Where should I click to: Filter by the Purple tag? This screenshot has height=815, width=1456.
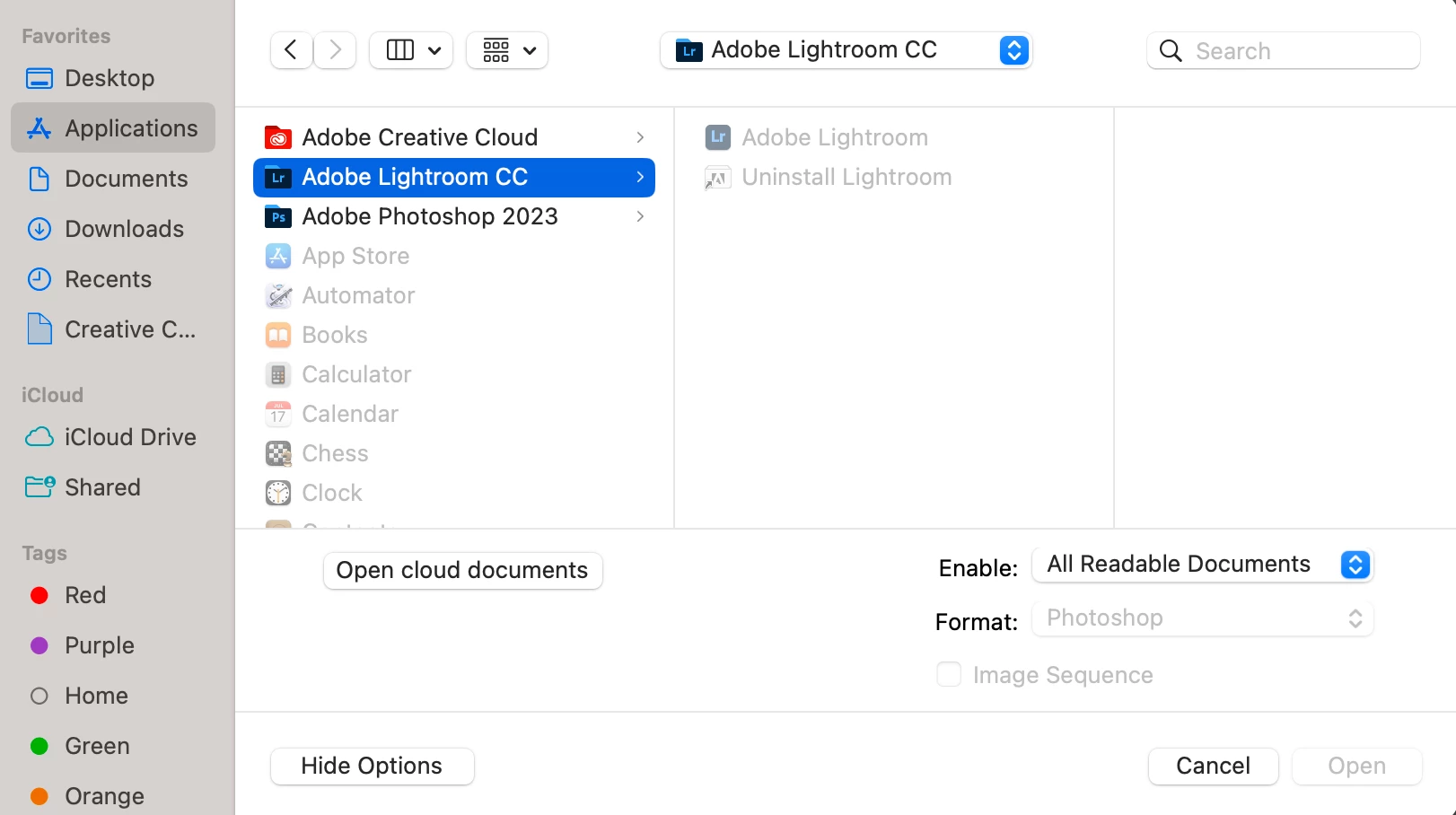113,645
